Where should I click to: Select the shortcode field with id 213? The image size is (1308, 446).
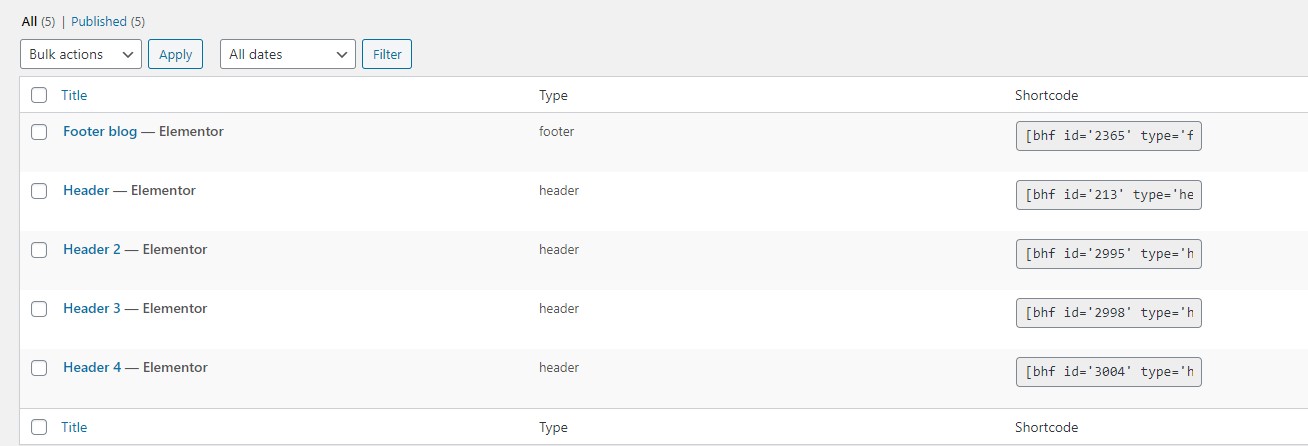(x=1108, y=195)
